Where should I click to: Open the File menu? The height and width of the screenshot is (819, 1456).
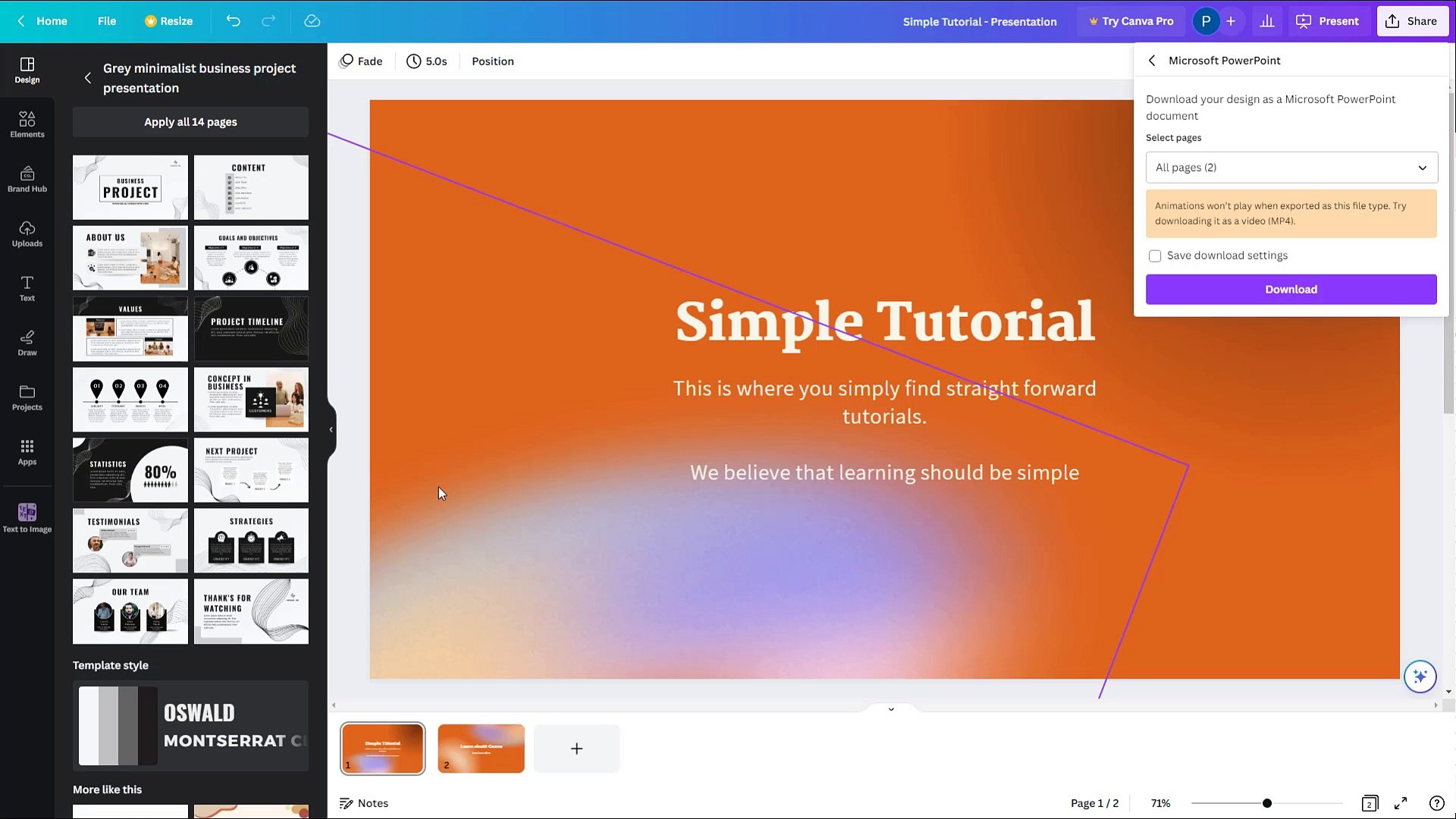tap(106, 20)
